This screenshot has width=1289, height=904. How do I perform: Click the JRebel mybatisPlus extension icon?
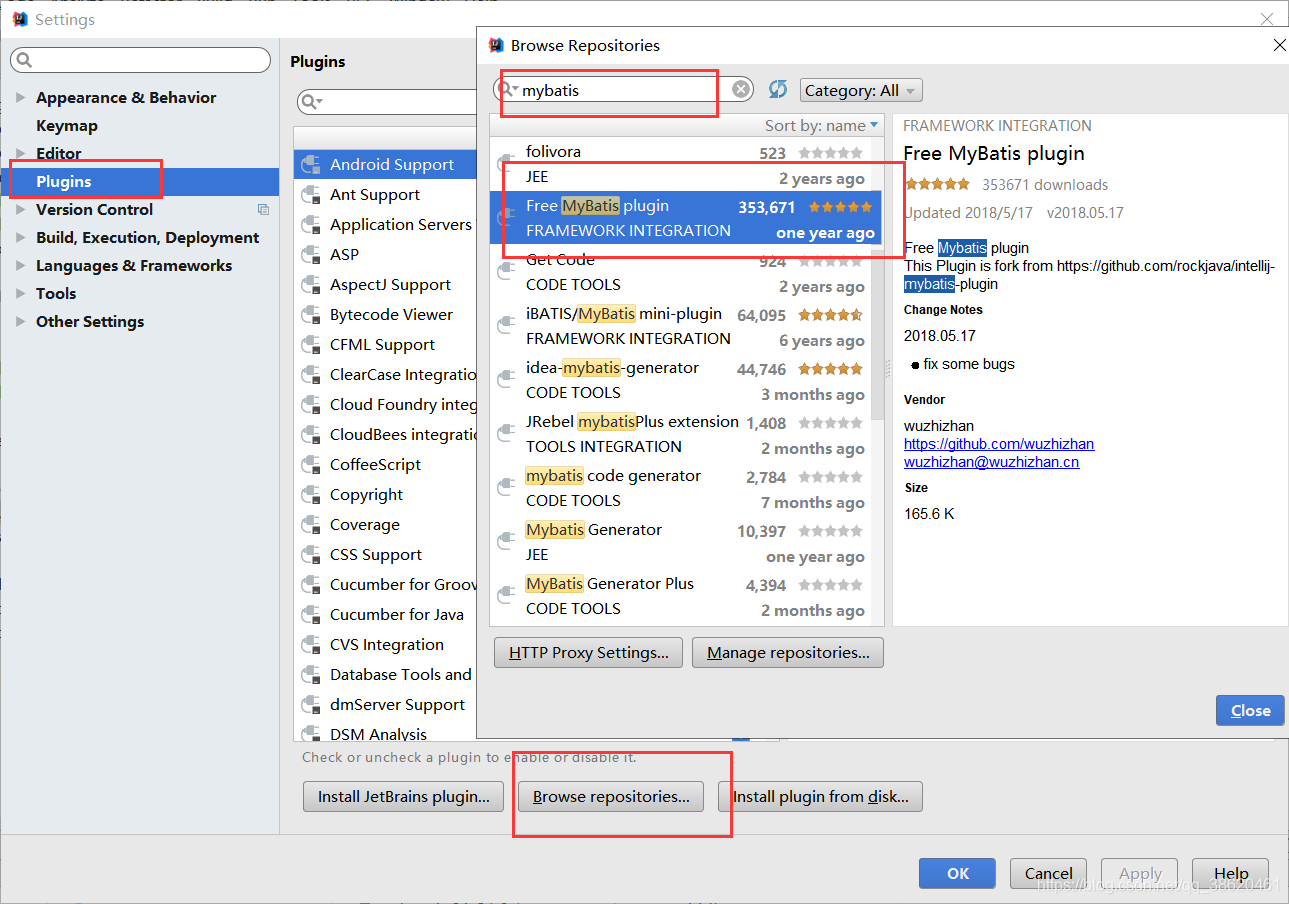(506, 434)
